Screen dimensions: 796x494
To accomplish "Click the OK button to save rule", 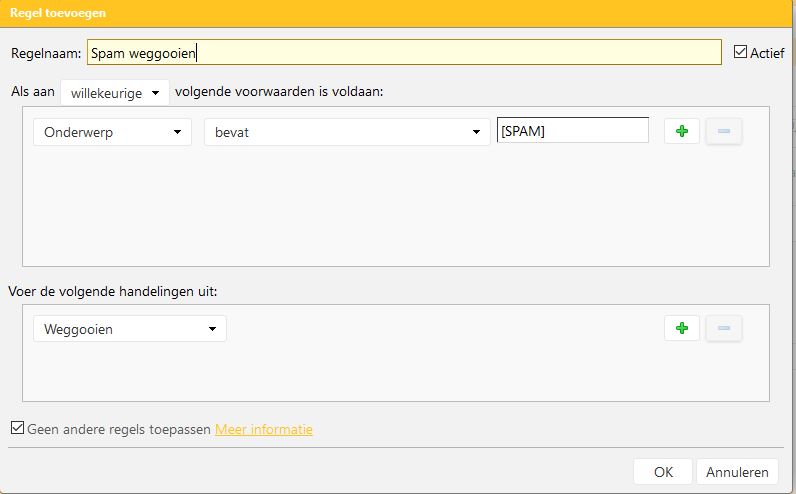I will click(x=663, y=472).
